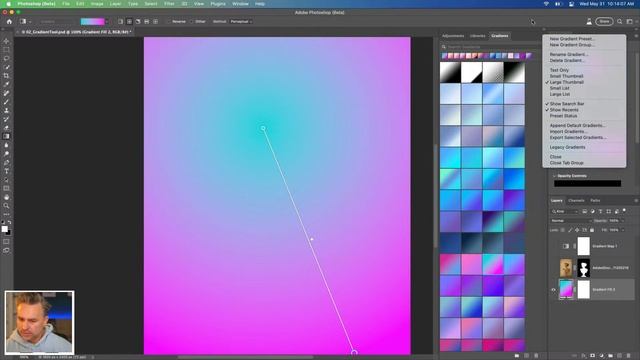This screenshot has width=640, height=360.
Task: Click the create new layer icon
Action: coord(620,356)
